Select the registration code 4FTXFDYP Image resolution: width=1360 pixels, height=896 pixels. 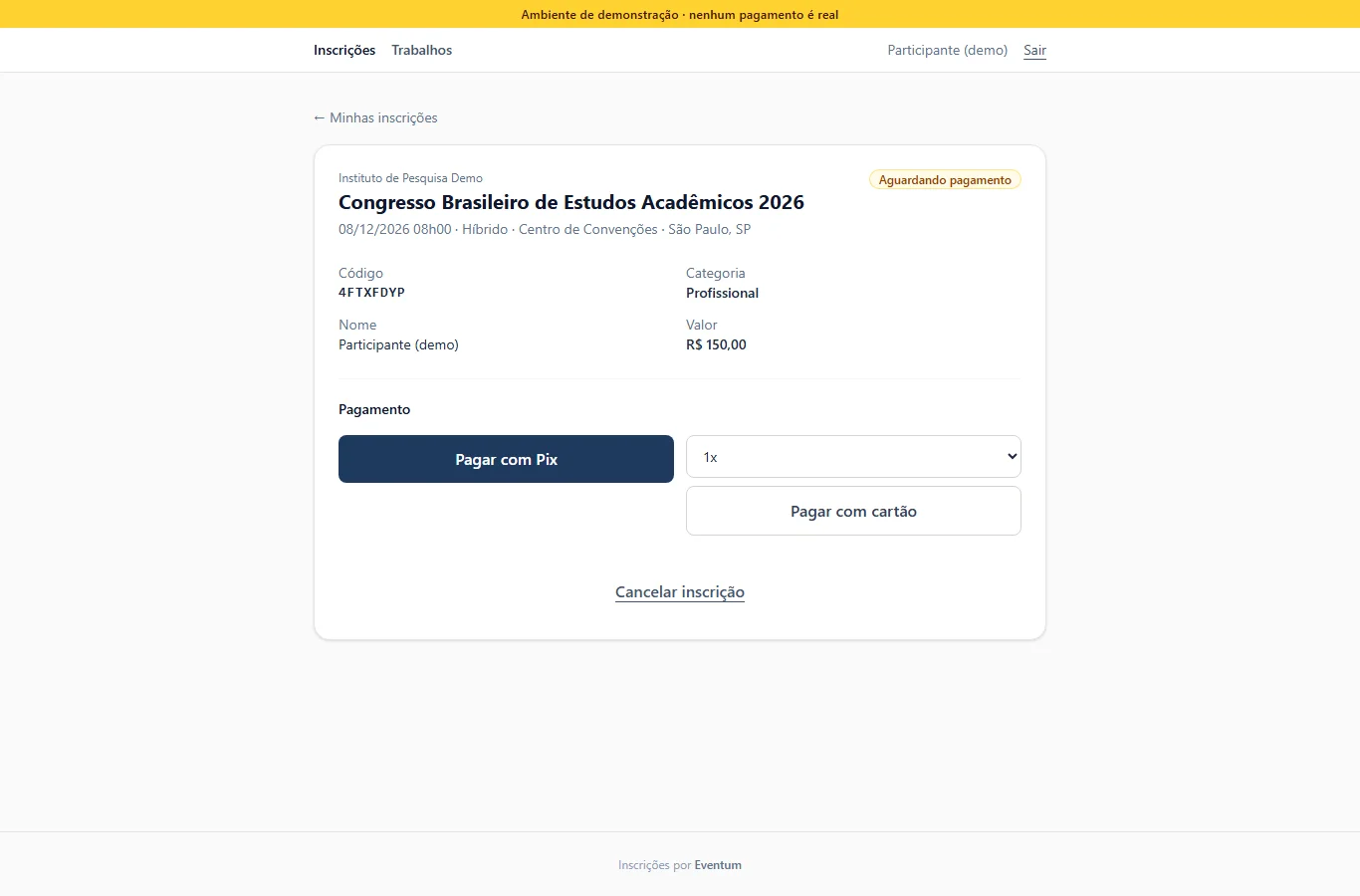(371, 293)
